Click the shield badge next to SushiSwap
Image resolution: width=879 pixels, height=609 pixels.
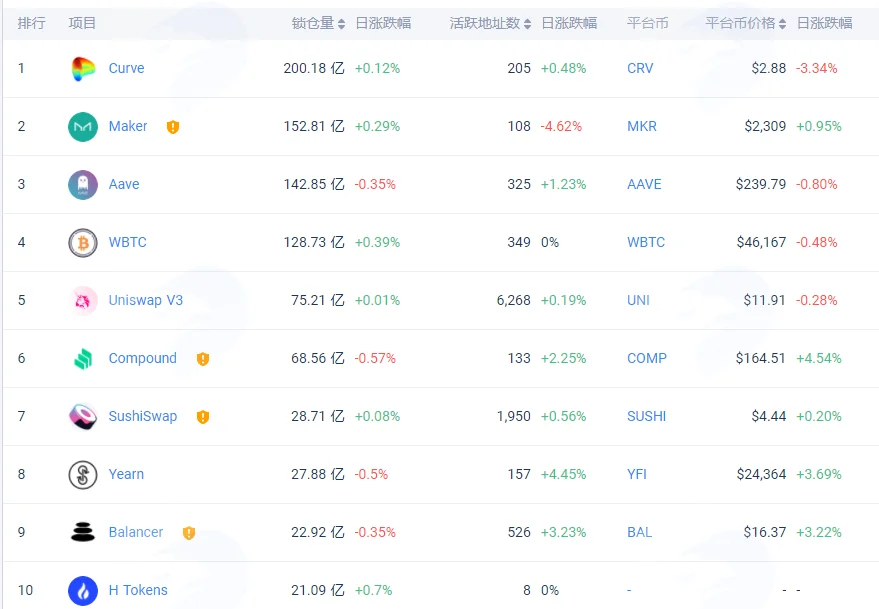(x=203, y=417)
